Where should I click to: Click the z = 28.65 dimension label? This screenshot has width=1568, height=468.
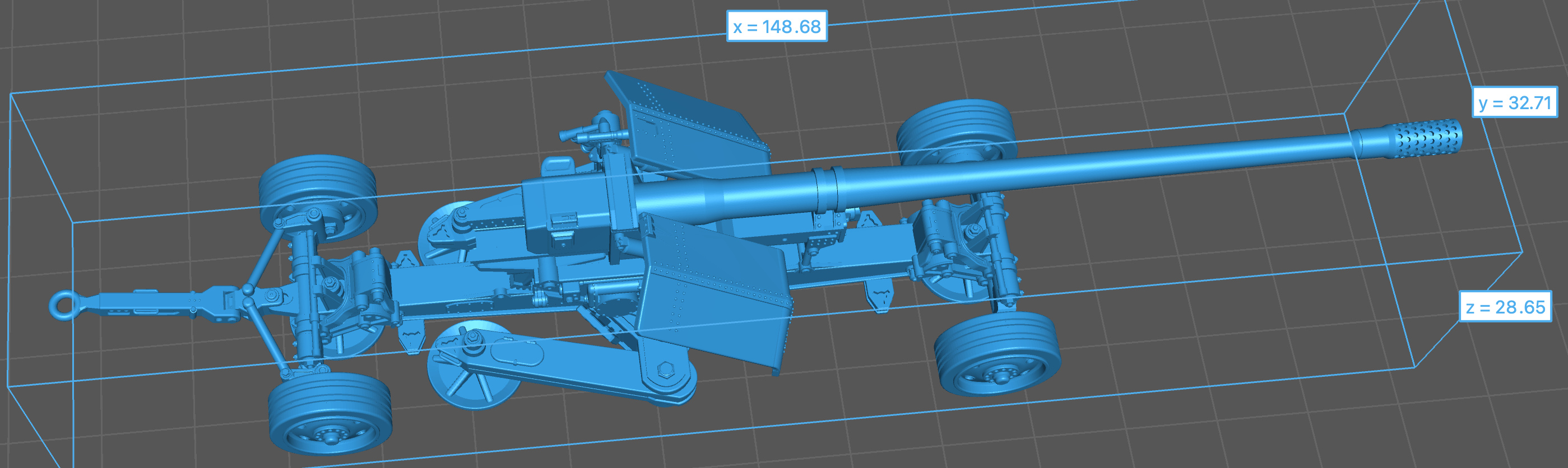pyautogui.click(x=1505, y=307)
